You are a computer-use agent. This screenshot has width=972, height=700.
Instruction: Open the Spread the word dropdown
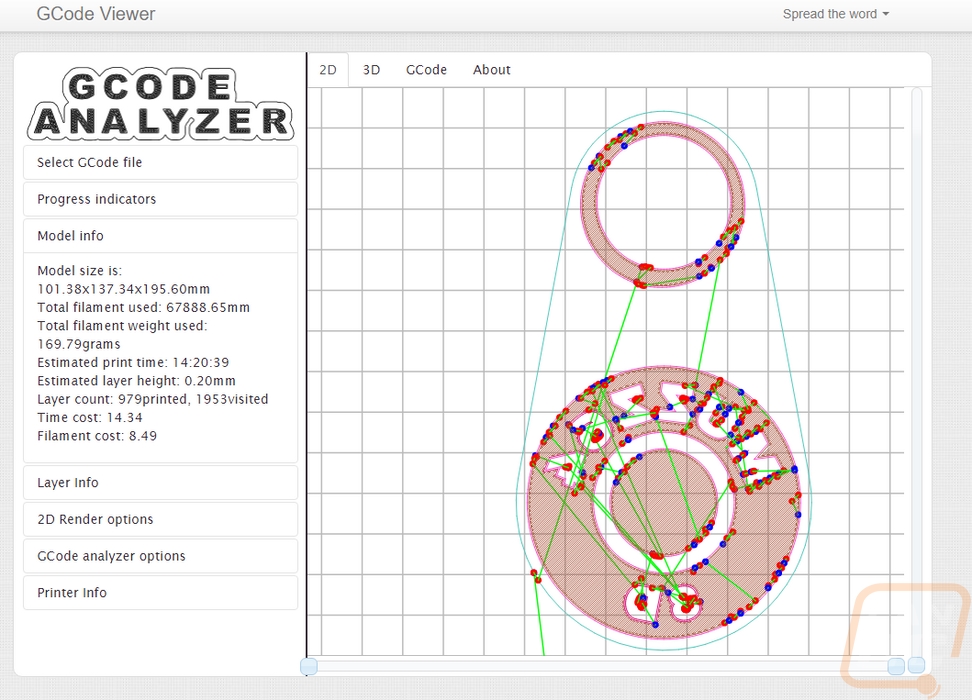coord(836,14)
